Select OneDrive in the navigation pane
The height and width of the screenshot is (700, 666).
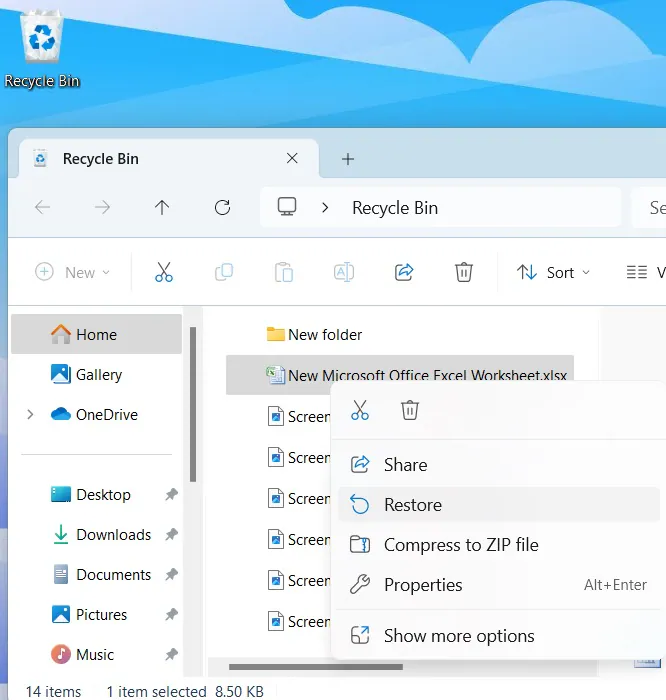pyautogui.click(x=96, y=414)
